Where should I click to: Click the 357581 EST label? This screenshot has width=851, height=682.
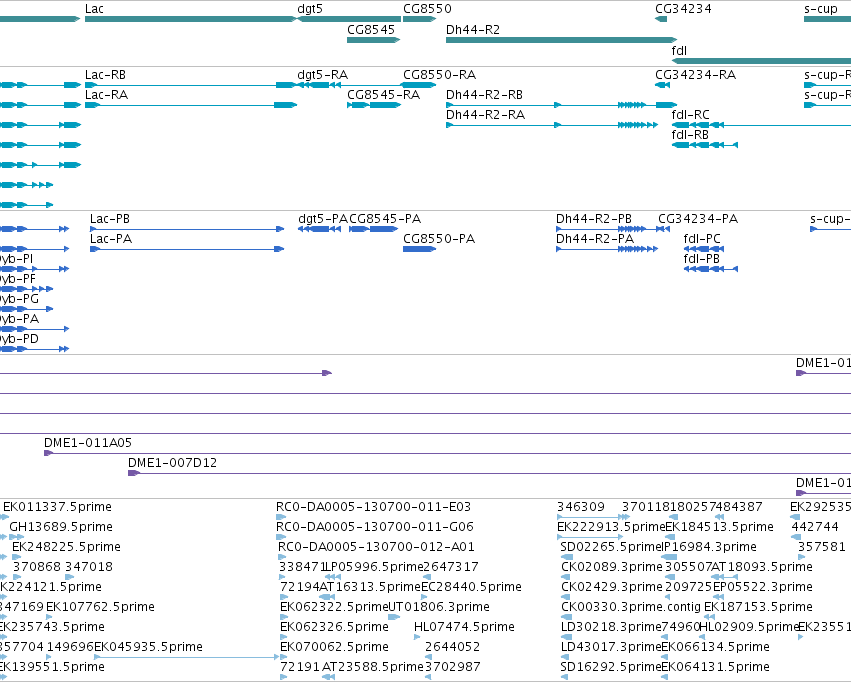821,547
